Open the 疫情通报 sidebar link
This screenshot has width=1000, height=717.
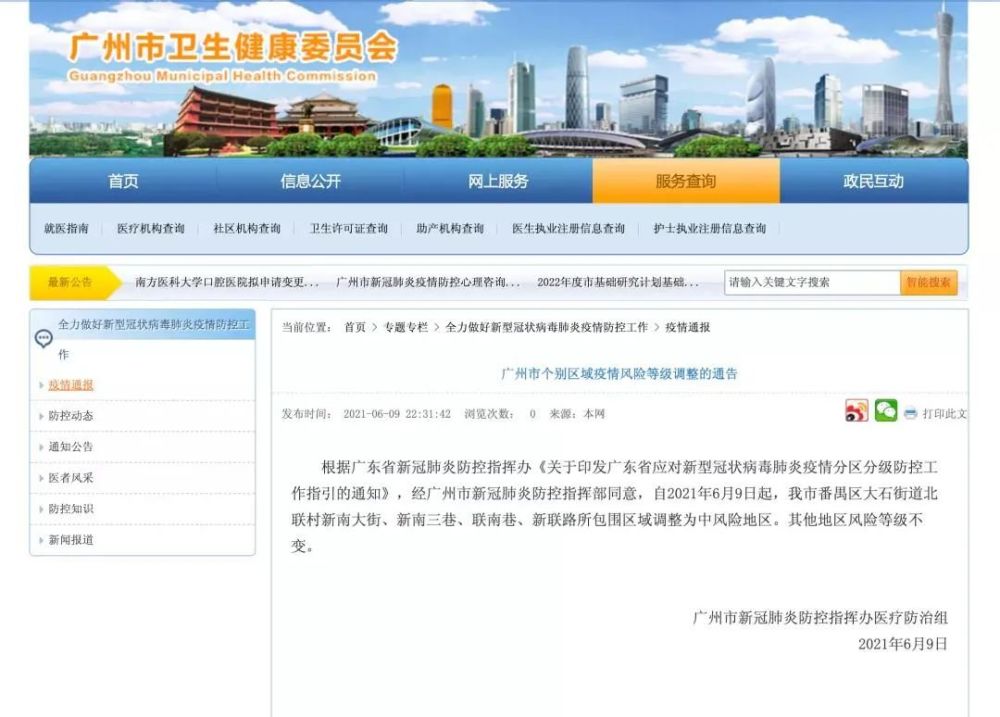pos(71,385)
